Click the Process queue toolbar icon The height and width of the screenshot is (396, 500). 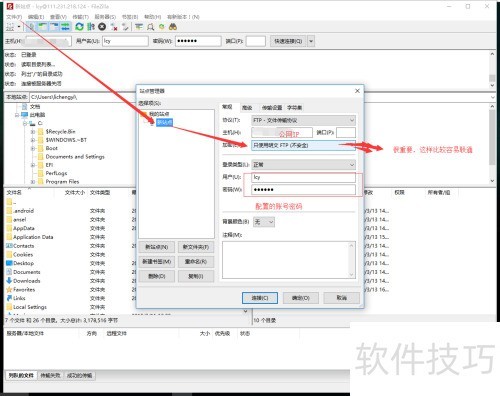point(91,27)
